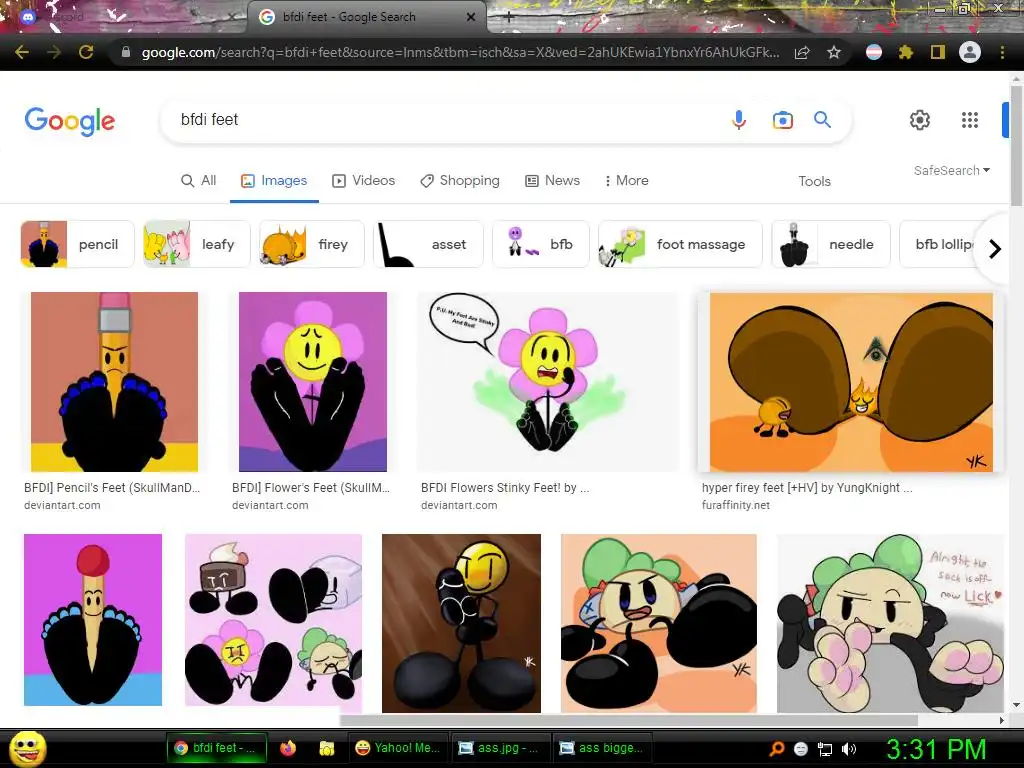The image size is (1024, 768).
Task: Open the 'BFDI Flowers Stinky Feet!' result title
Action: tap(505, 488)
